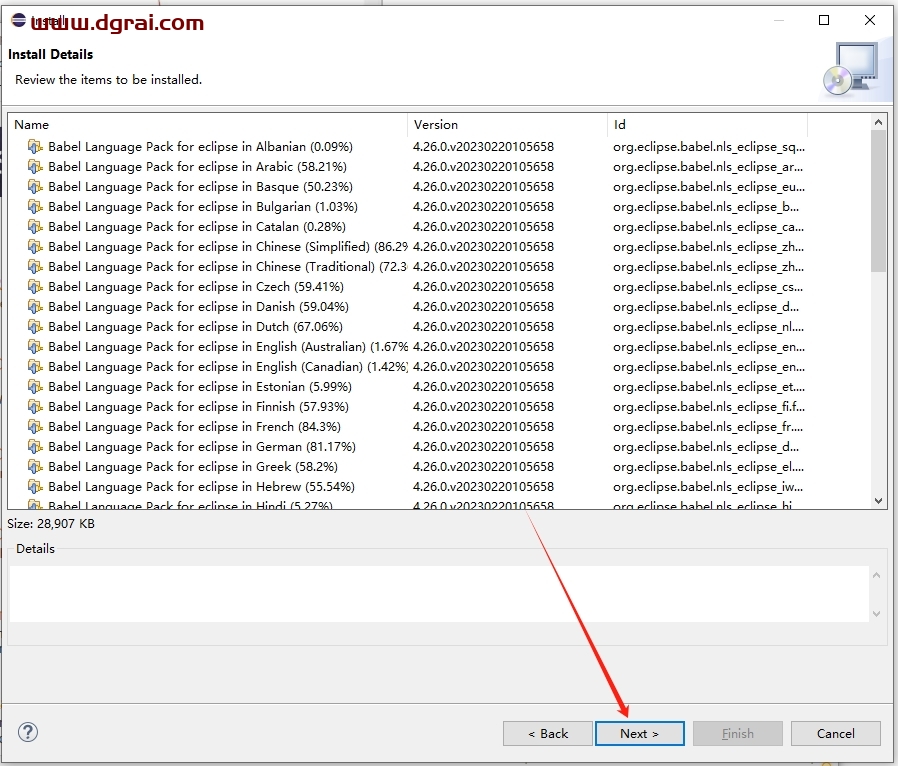Click the English (Australian) pack feature icon
Image resolution: width=898 pixels, height=766 pixels.
coord(35,347)
